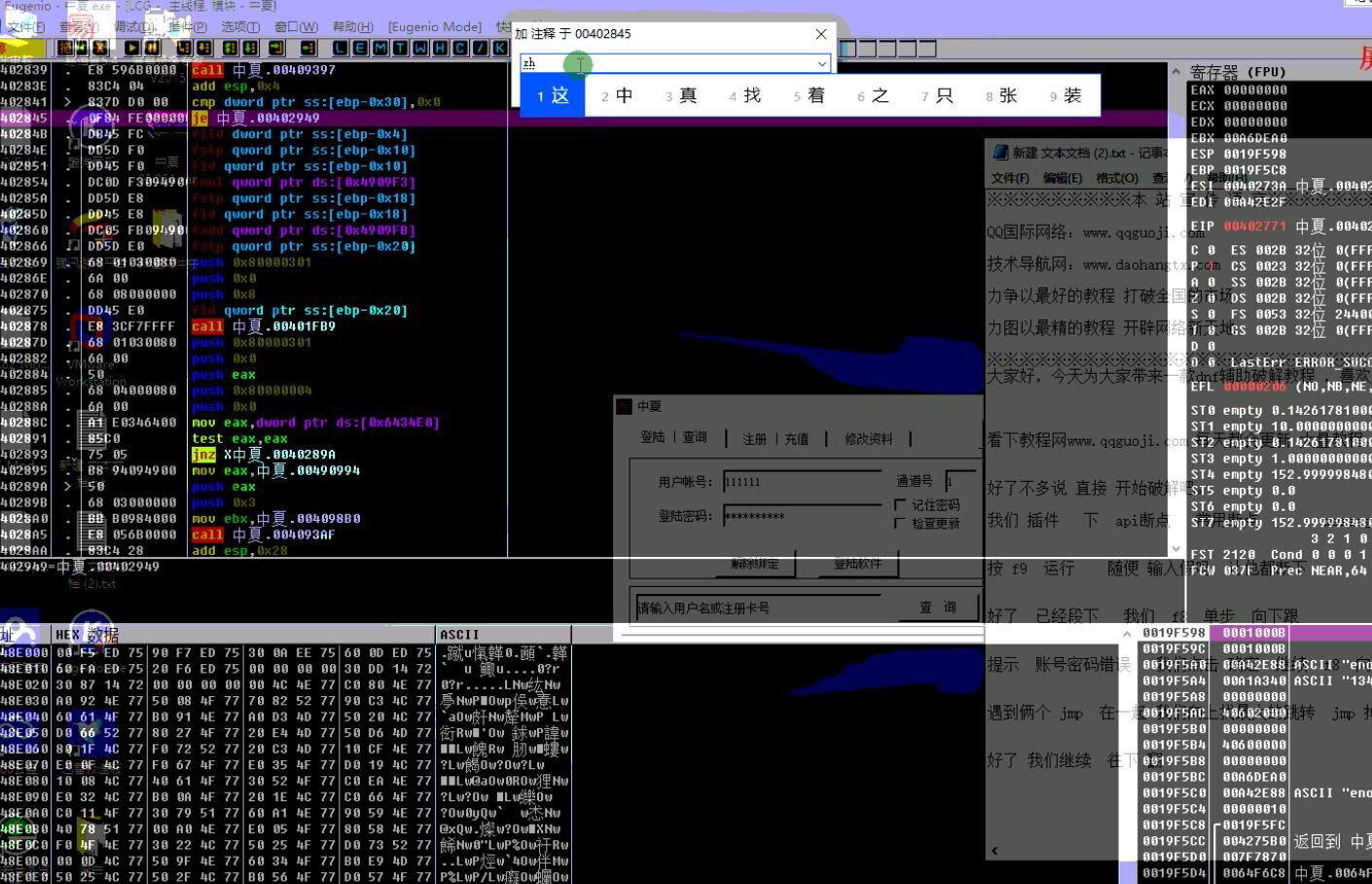Click the registers panel scroll-up arrow
Viewport: 1372px width, 884px height.
[x=1176, y=72]
